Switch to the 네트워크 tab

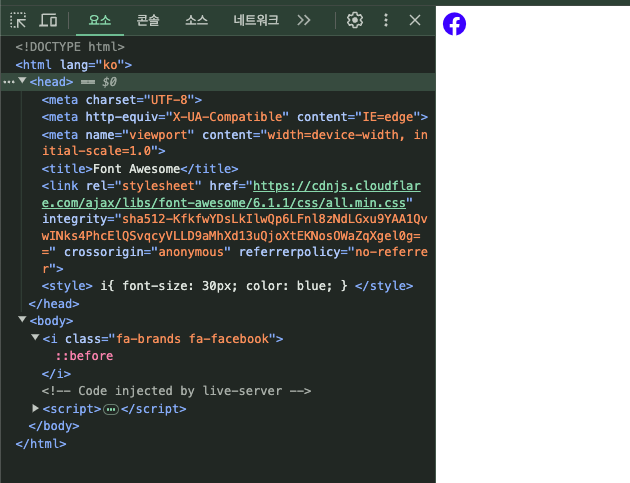click(x=256, y=20)
